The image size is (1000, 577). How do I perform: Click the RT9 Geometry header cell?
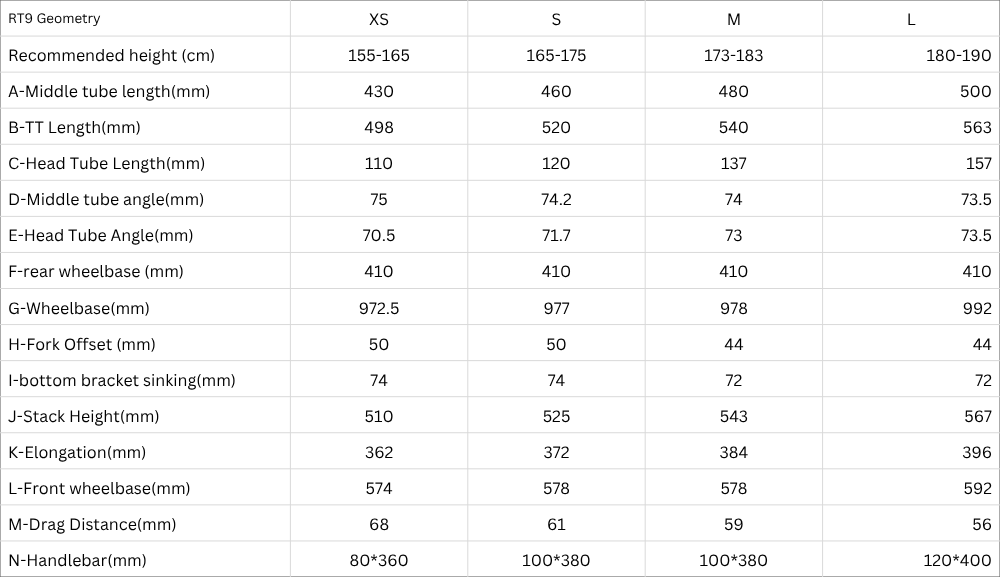[x=54, y=19]
